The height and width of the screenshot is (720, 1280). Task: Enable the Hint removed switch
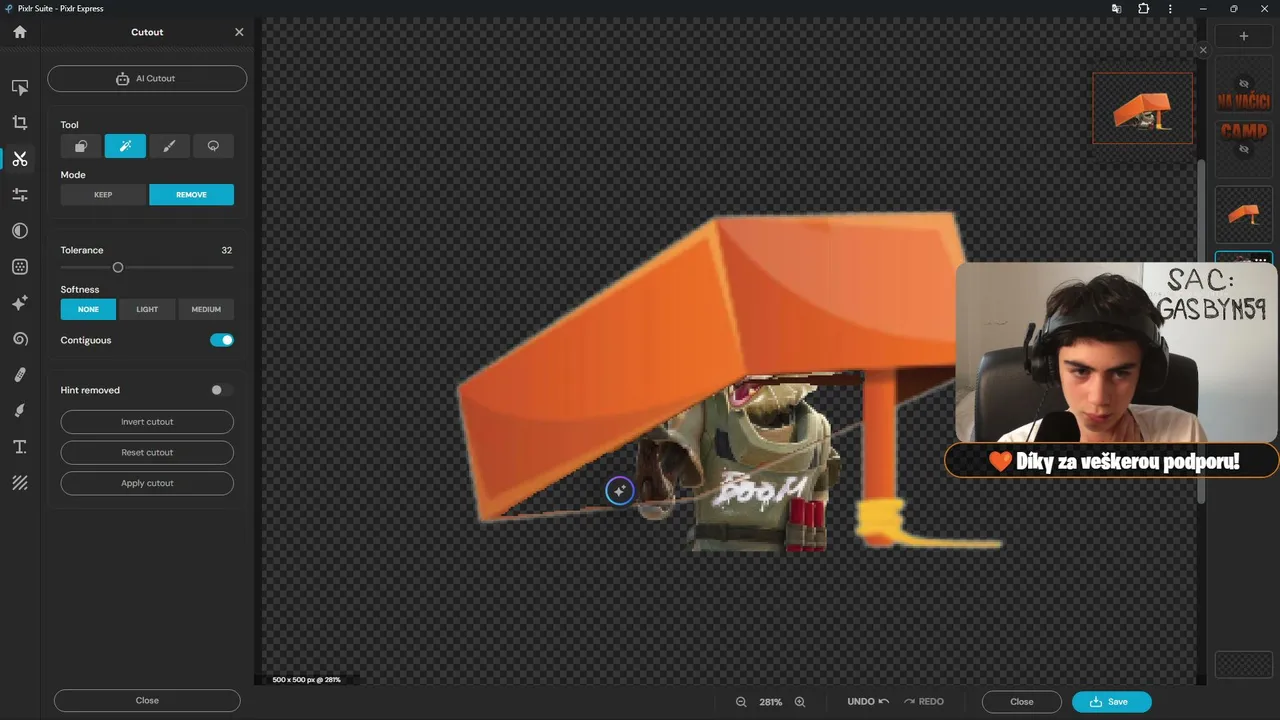tap(222, 390)
